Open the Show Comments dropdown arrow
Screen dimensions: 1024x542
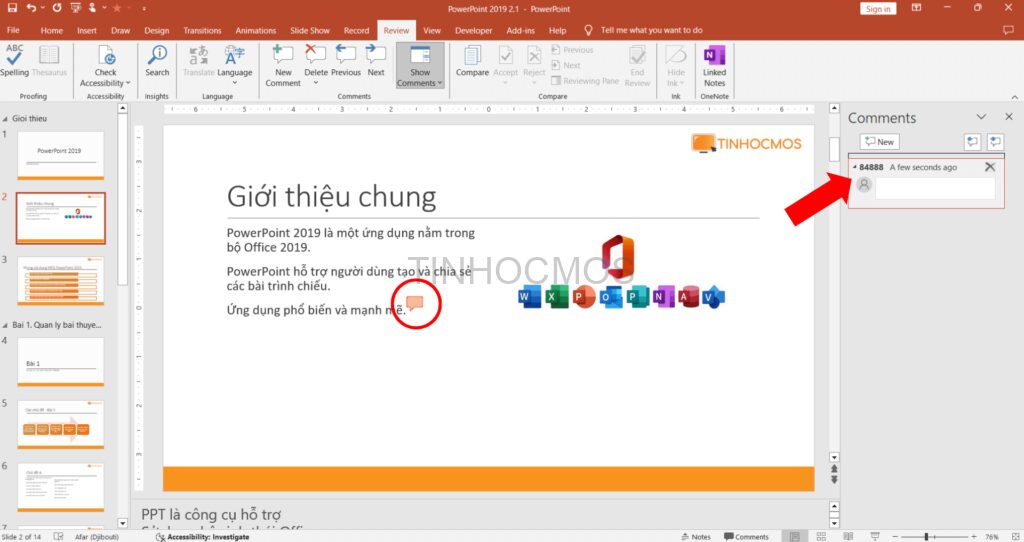click(440, 84)
